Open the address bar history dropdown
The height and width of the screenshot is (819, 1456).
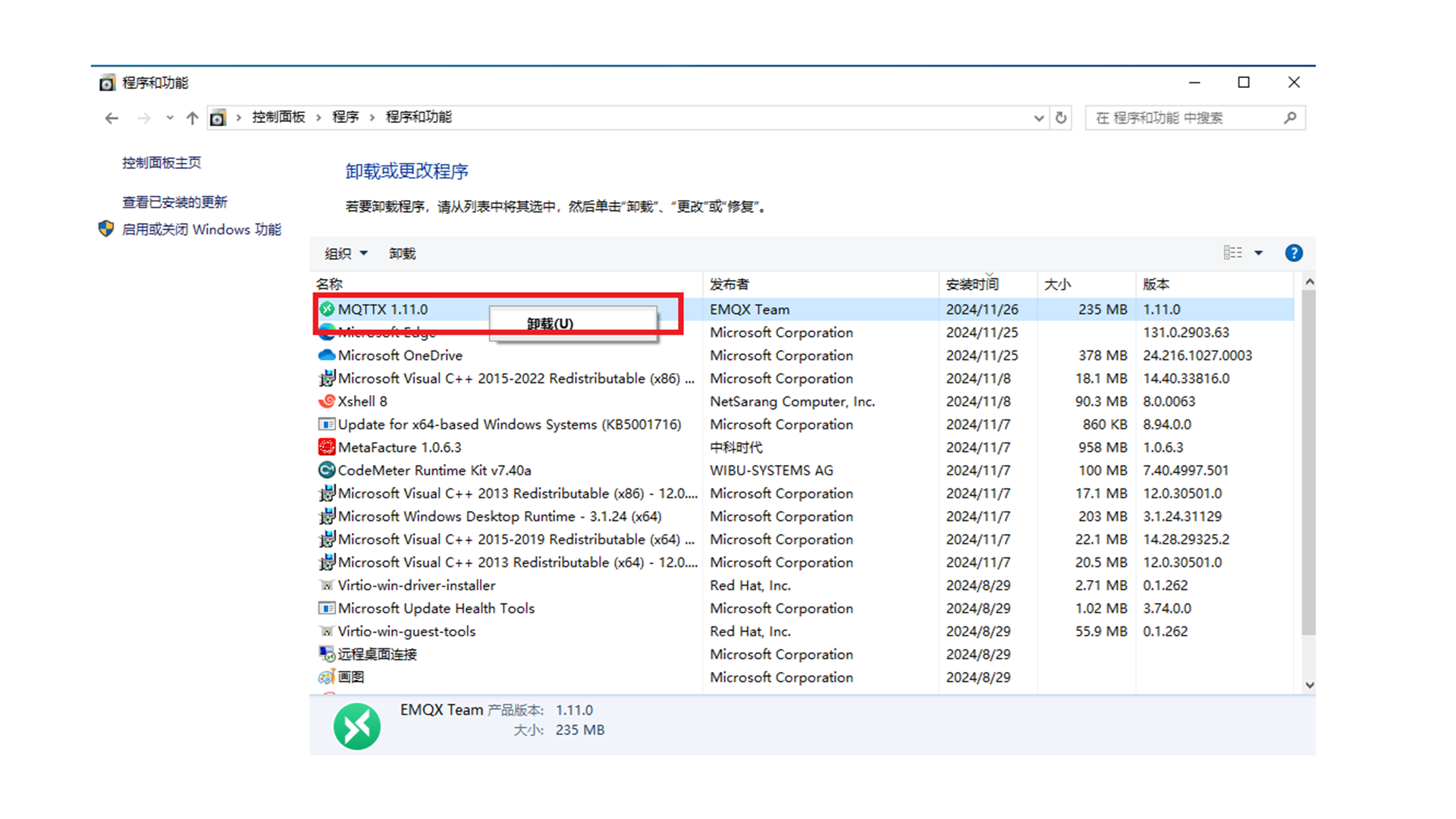[x=1038, y=118]
